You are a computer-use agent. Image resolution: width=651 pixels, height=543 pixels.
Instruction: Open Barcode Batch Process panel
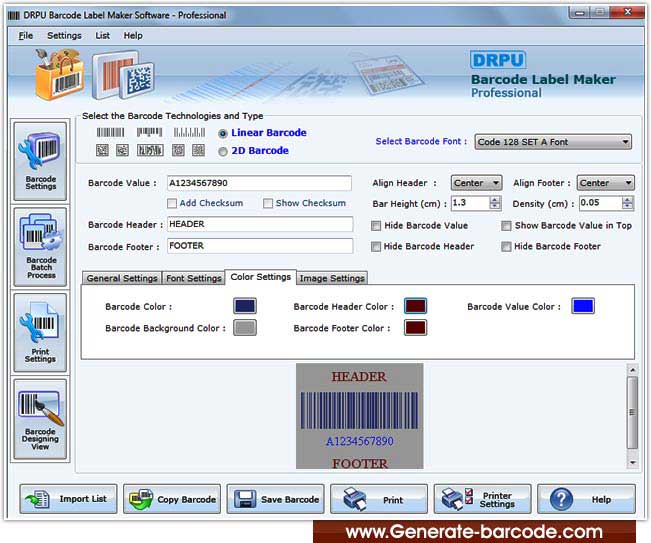41,246
